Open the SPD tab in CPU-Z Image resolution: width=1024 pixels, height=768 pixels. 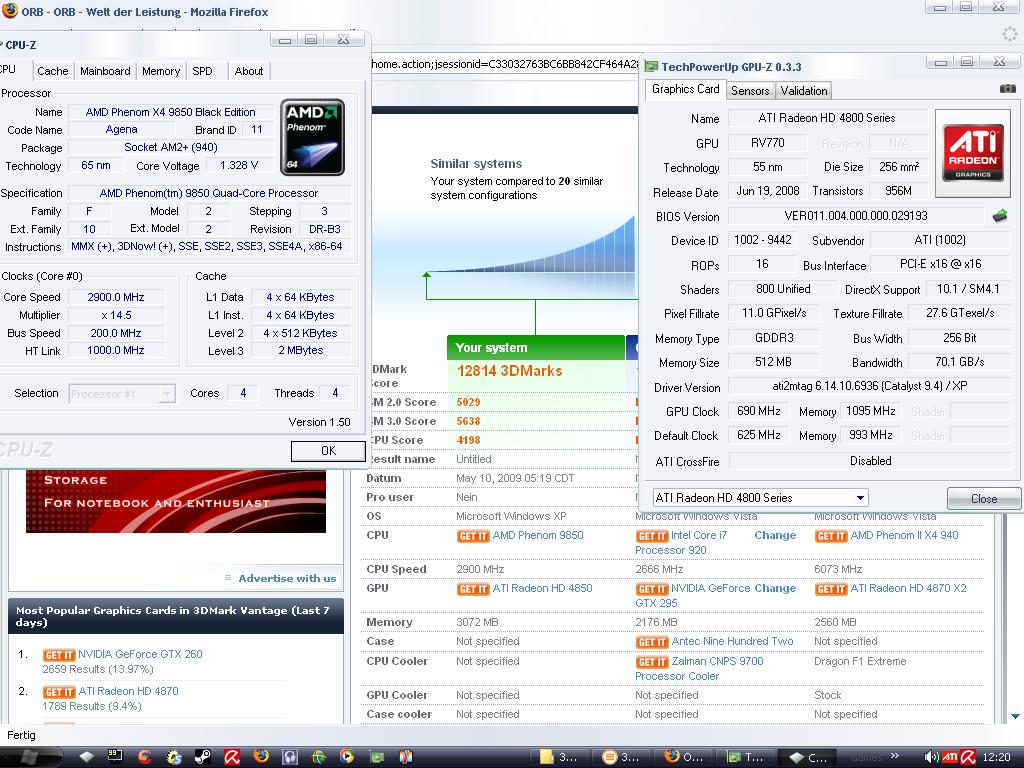(202, 71)
